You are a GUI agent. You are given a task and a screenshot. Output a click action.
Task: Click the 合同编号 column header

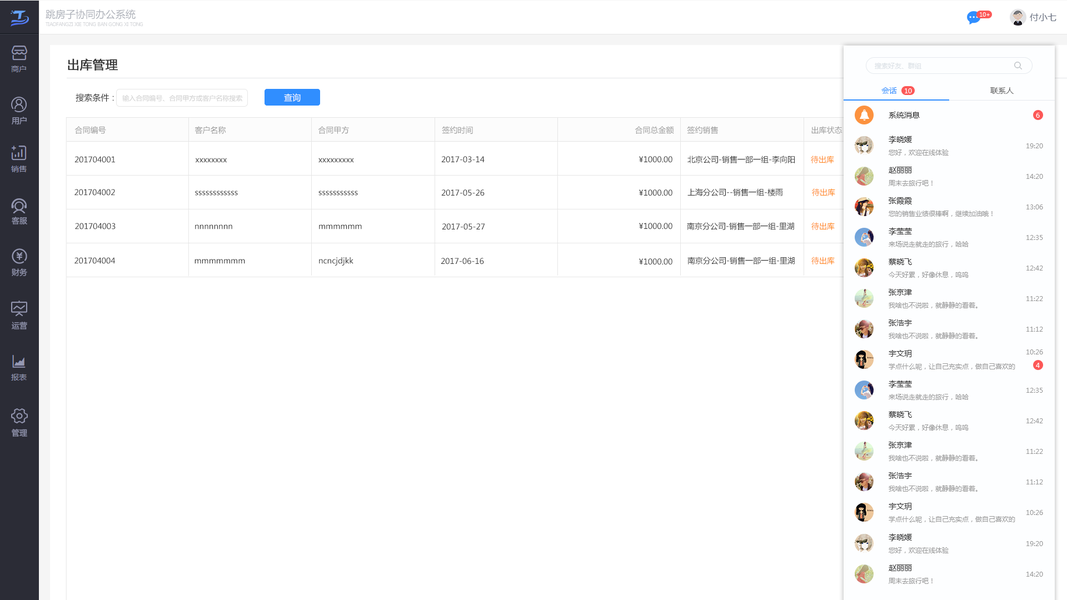90,130
